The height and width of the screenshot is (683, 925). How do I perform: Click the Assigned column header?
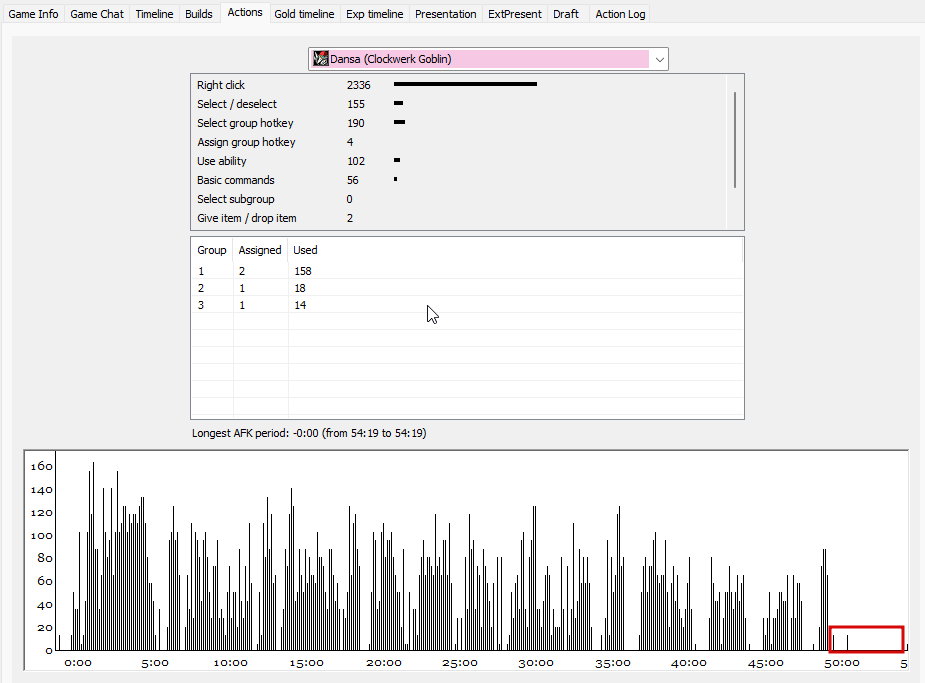coord(260,250)
